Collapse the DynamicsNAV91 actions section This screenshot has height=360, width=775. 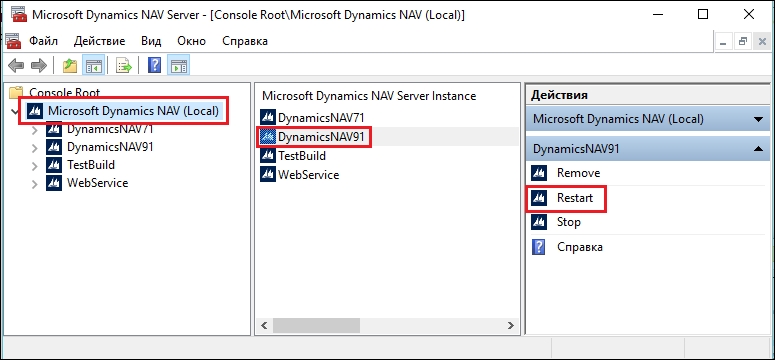(x=758, y=149)
